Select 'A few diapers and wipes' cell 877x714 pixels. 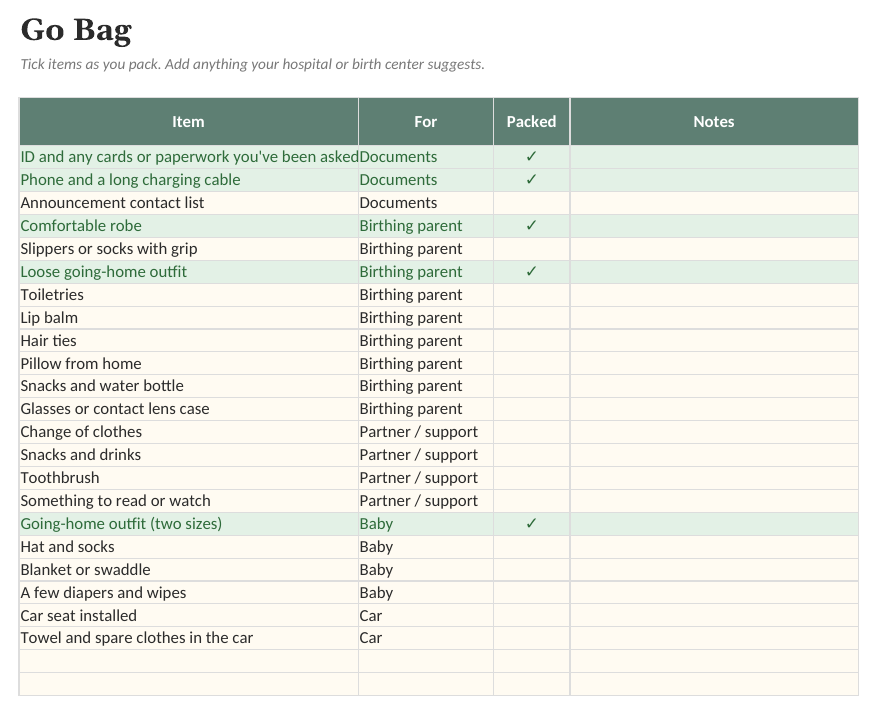tap(188, 593)
